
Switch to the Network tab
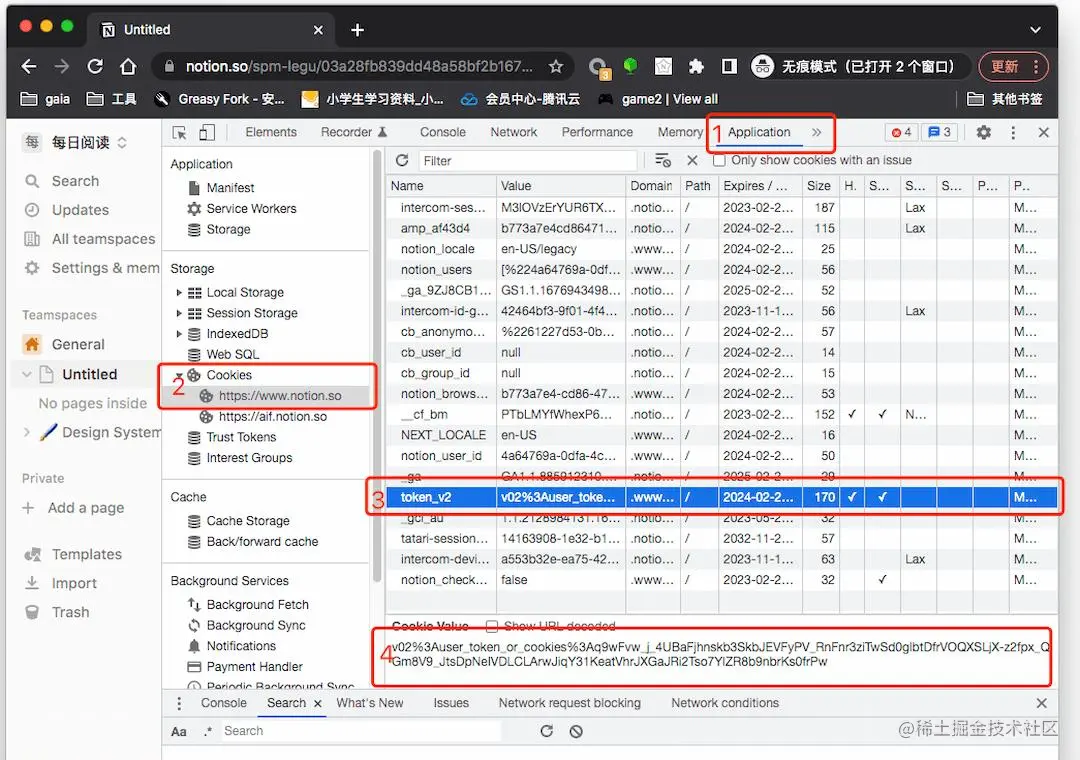(x=513, y=132)
